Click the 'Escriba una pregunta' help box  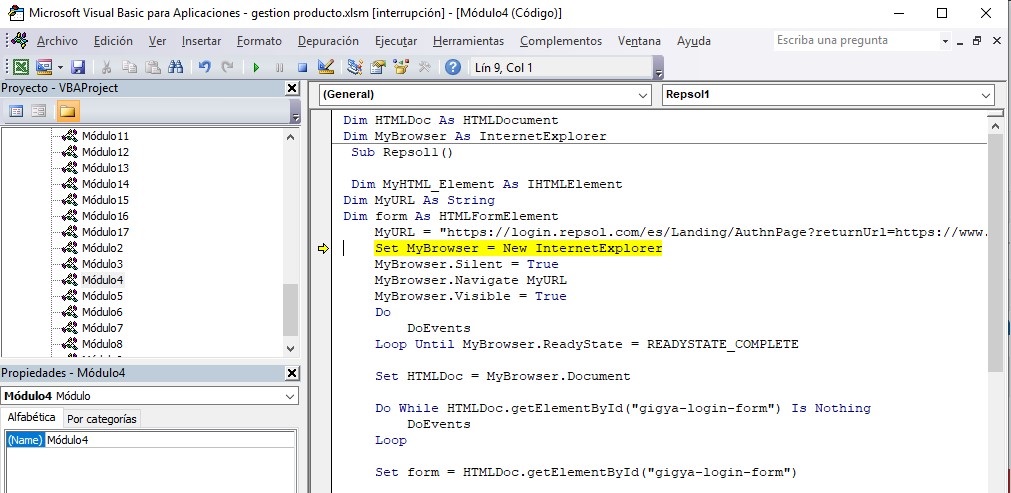pos(856,41)
